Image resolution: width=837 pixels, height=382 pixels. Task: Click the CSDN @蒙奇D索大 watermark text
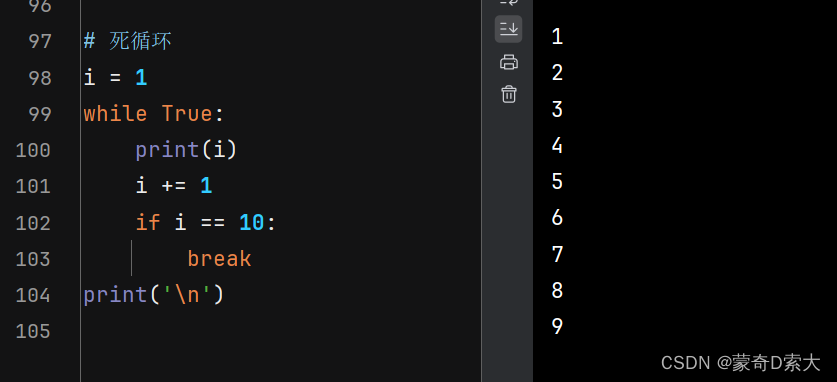pyautogui.click(x=740, y=363)
